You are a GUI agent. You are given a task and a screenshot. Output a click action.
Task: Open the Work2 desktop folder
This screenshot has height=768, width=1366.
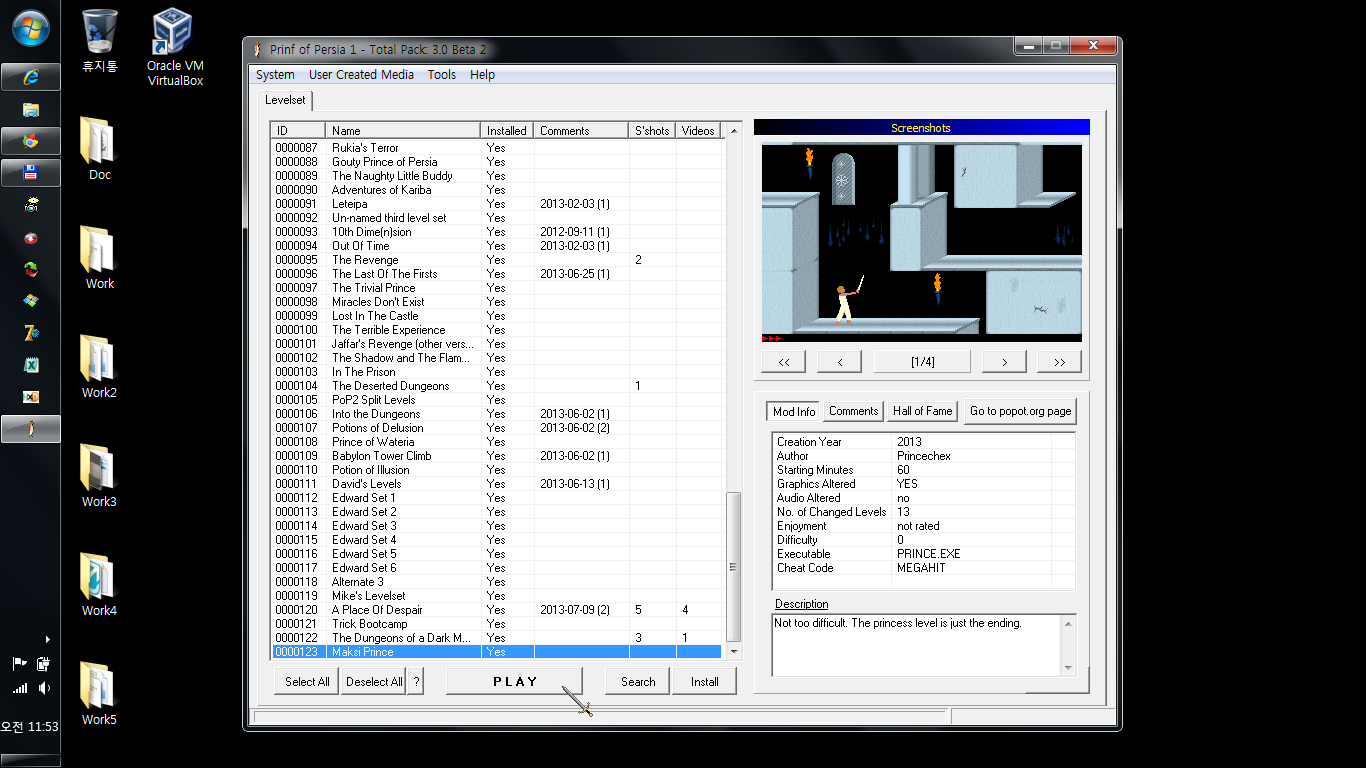99,366
